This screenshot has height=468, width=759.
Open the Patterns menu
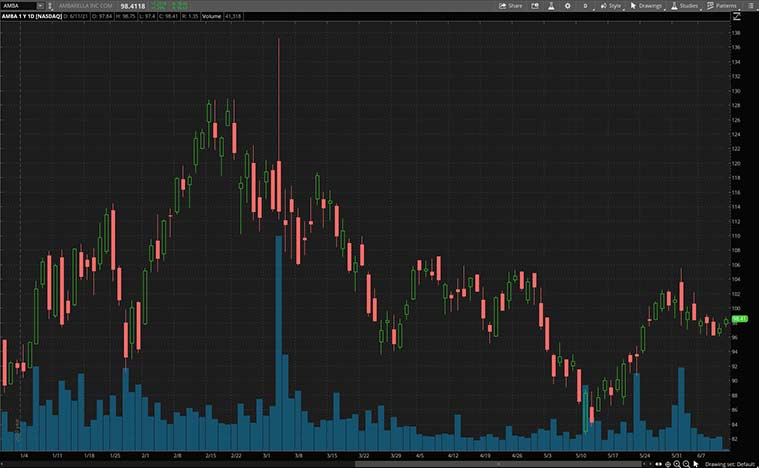723,5
